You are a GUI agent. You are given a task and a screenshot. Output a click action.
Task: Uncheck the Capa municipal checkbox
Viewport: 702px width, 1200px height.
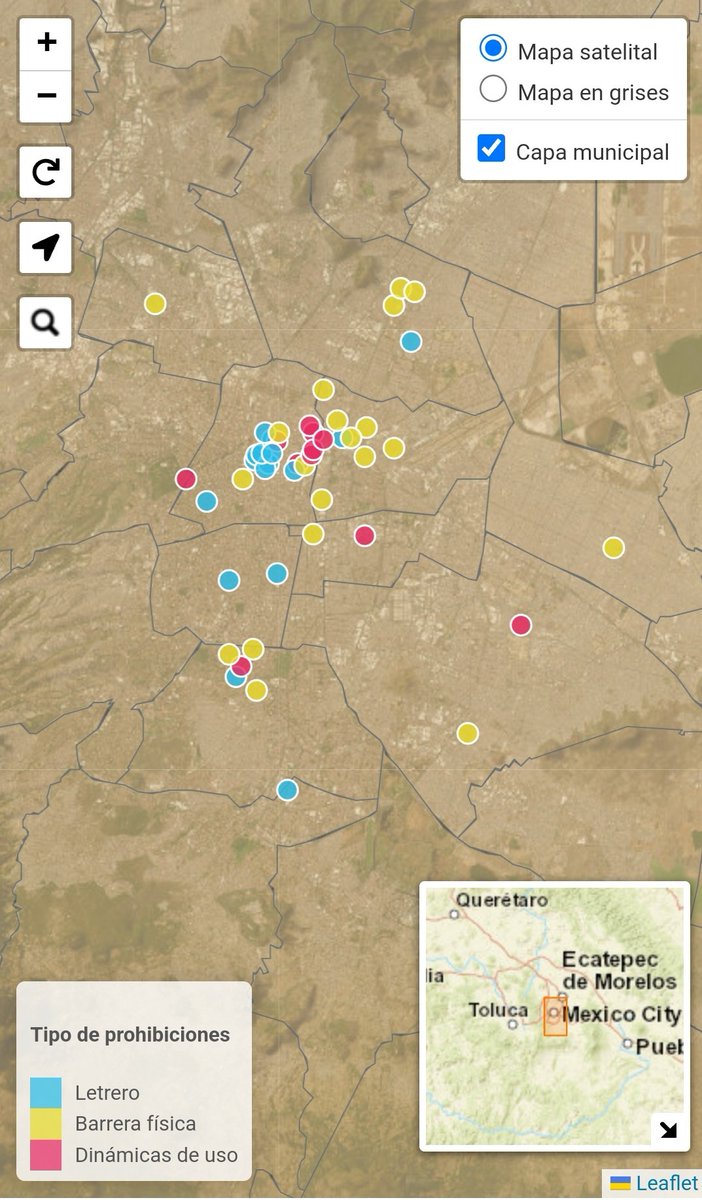491,149
